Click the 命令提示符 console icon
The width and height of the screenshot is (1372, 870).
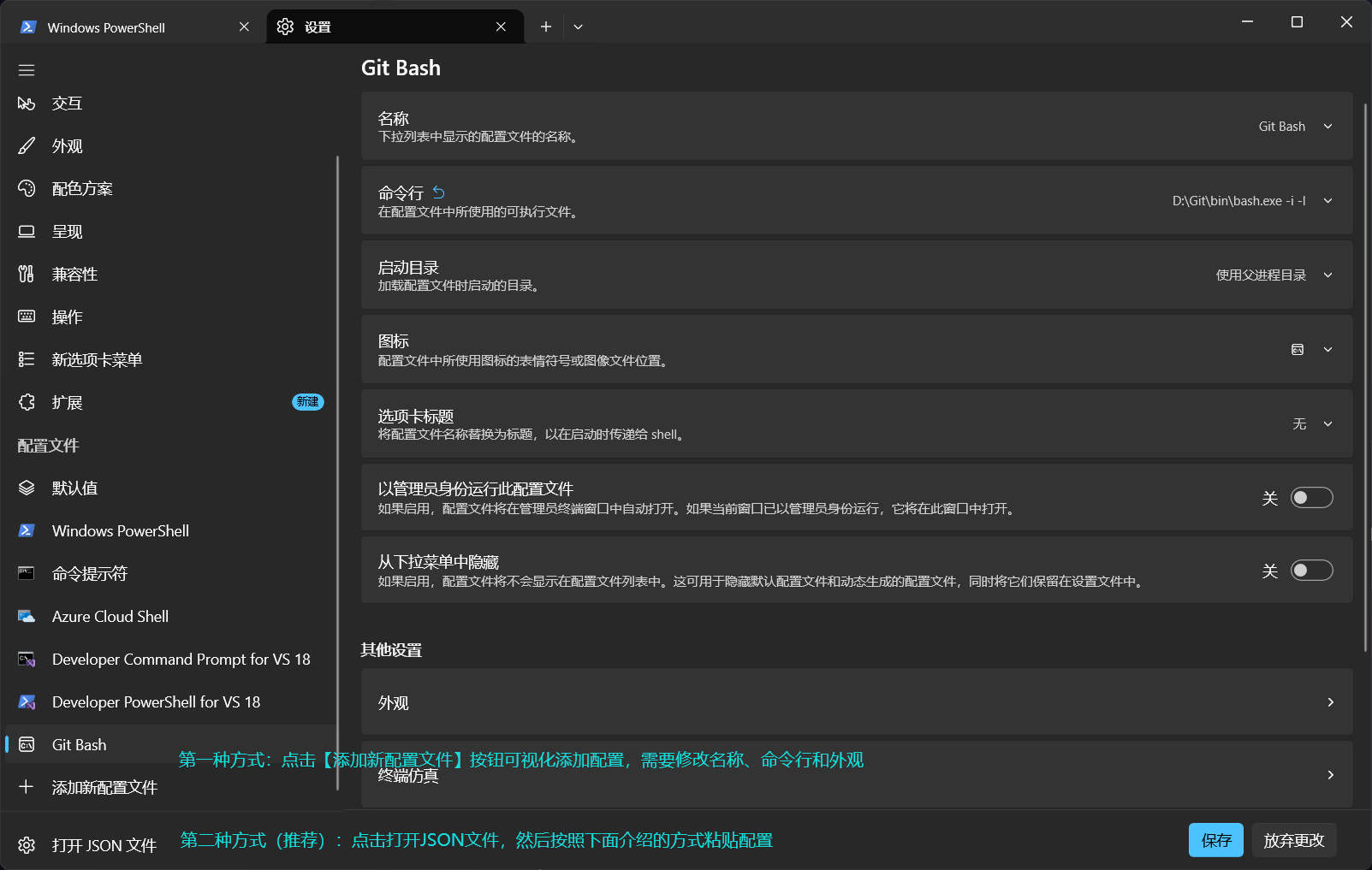coord(27,574)
